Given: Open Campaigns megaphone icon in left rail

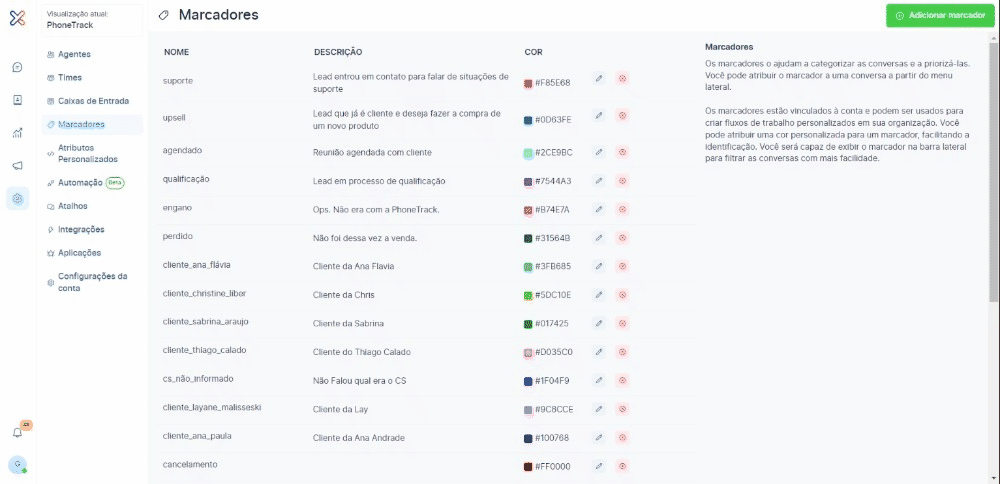Looking at the screenshot, I should [17, 166].
